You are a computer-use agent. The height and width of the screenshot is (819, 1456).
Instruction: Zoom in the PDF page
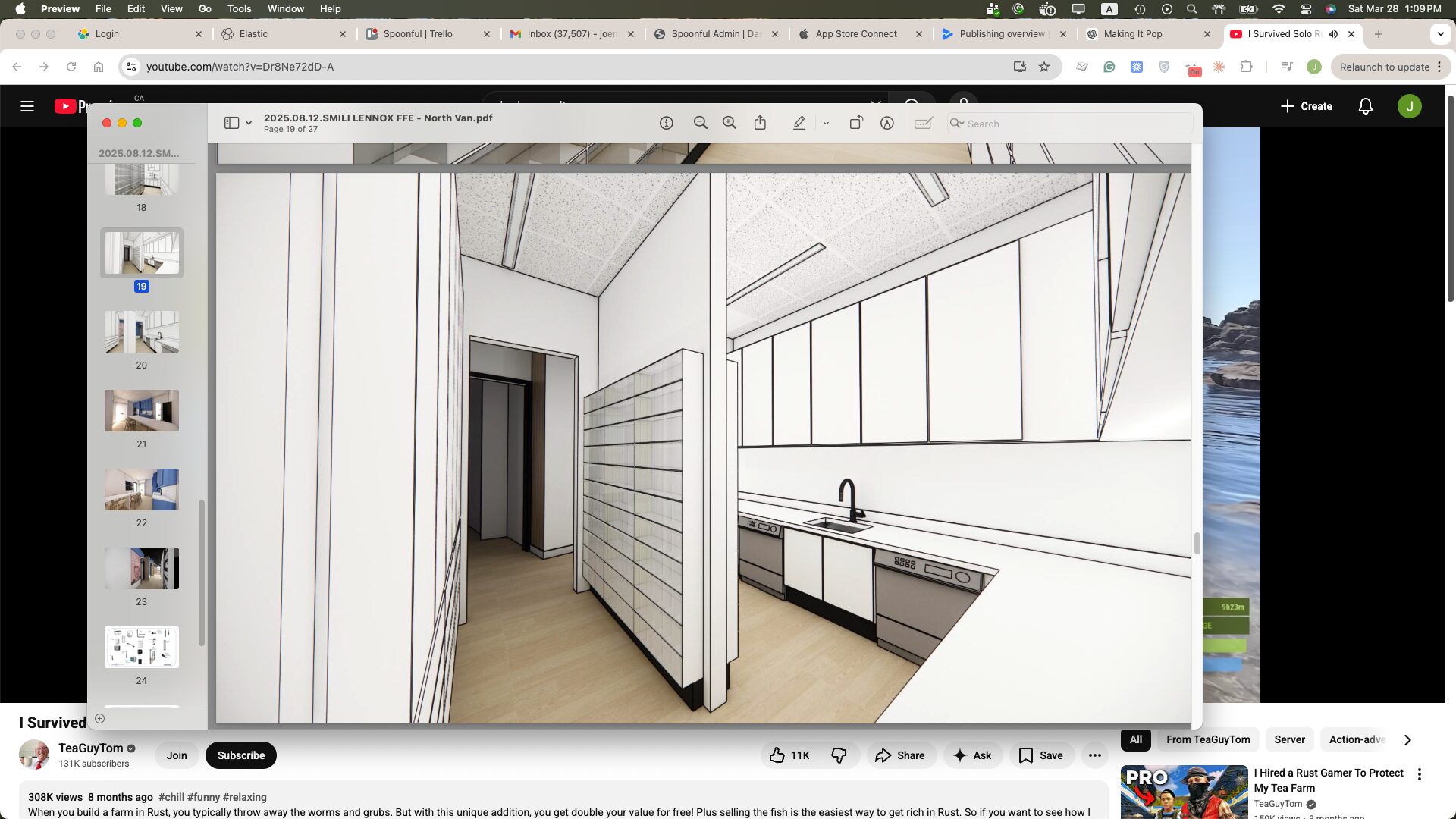pyautogui.click(x=730, y=123)
